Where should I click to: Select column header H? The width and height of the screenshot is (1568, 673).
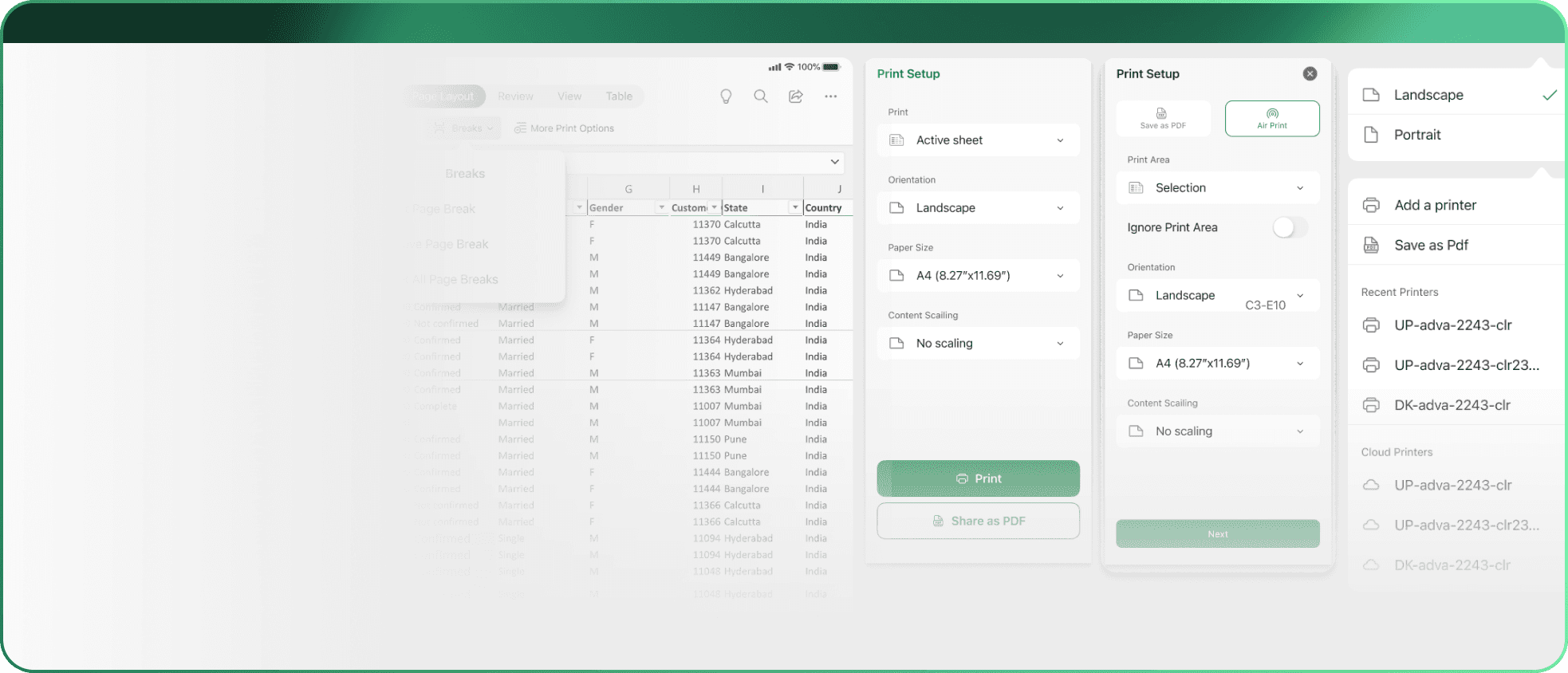click(x=696, y=189)
